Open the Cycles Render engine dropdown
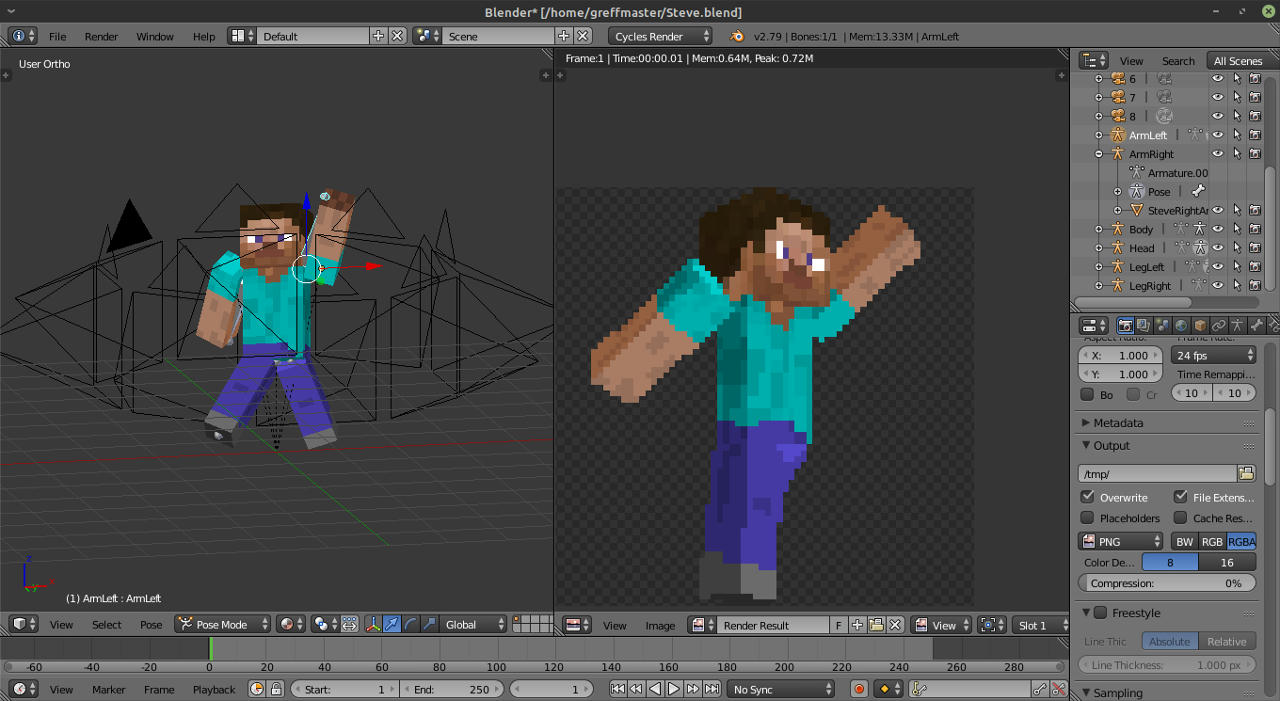The width and height of the screenshot is (1280, 701). [x=660, y=36]
